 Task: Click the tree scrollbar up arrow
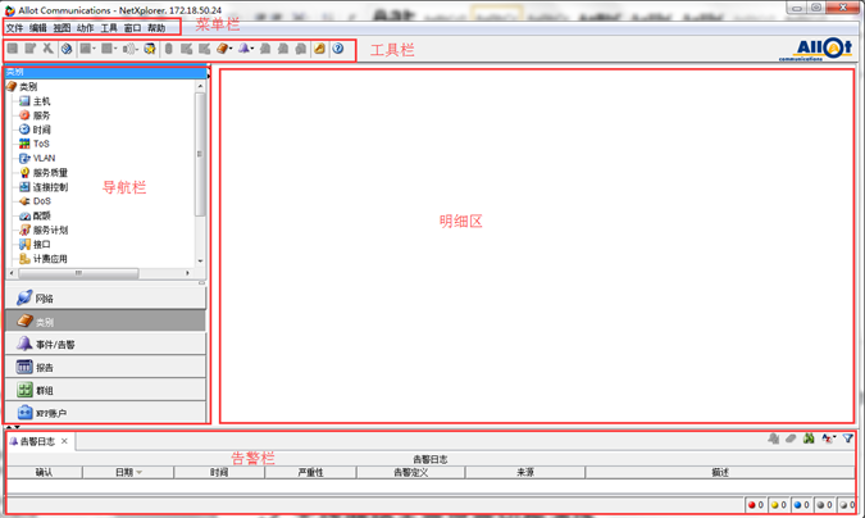pyautogui.click(x=200, y=86)
